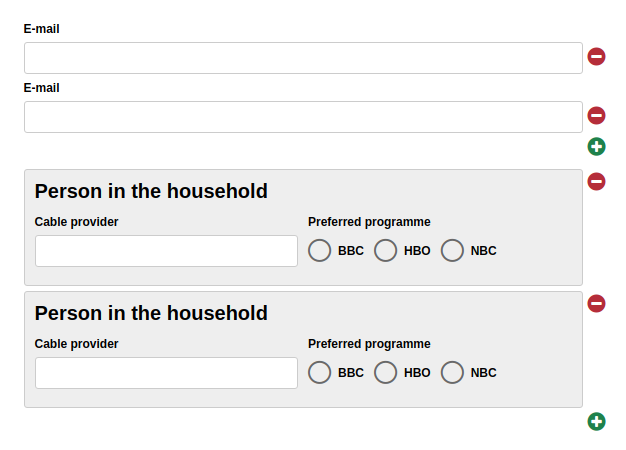Image resolution: width=626 pixels, height=450 pixels.
Task: Select BBC for second household person
Action: tap(320, 373)
